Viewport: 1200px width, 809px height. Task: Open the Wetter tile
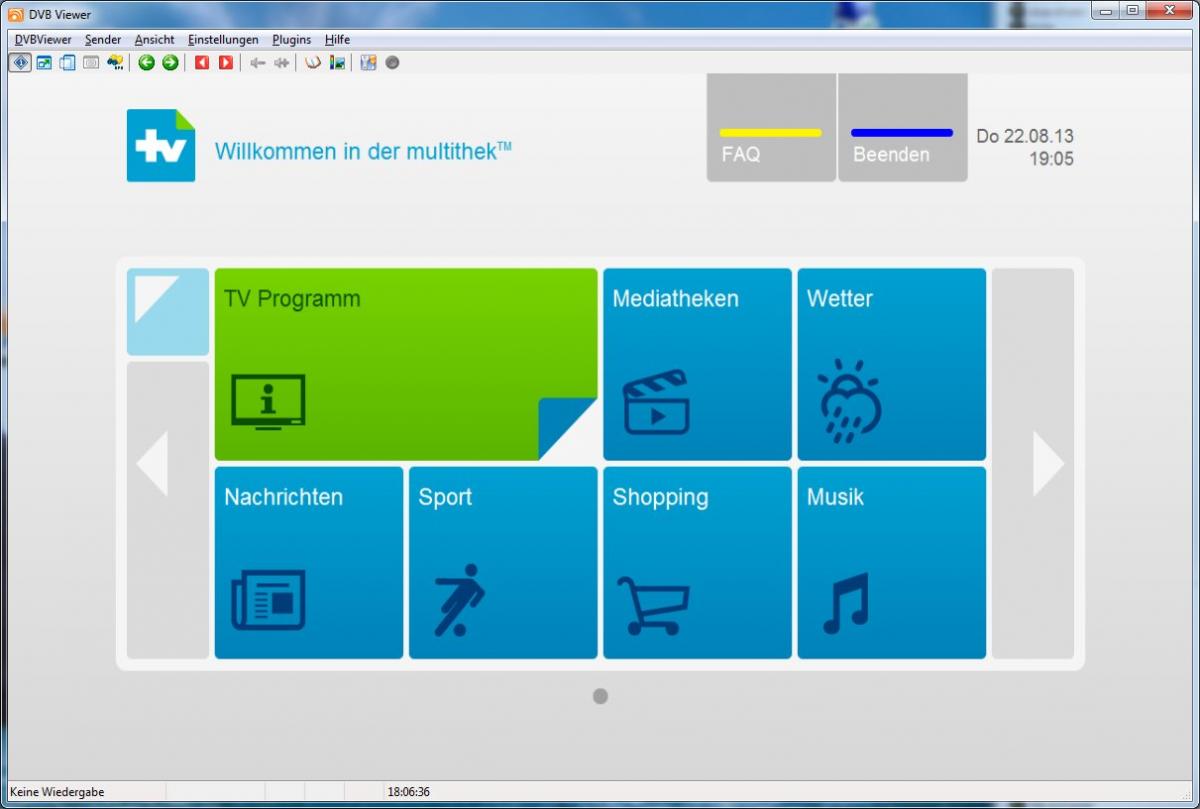tap(891, 364)
